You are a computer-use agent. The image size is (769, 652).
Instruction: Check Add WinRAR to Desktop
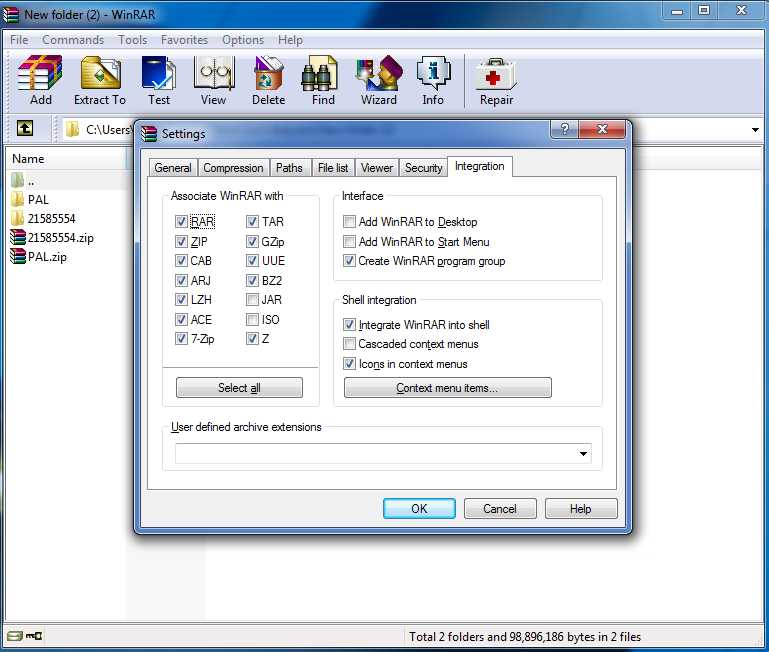tap(349, 221)
